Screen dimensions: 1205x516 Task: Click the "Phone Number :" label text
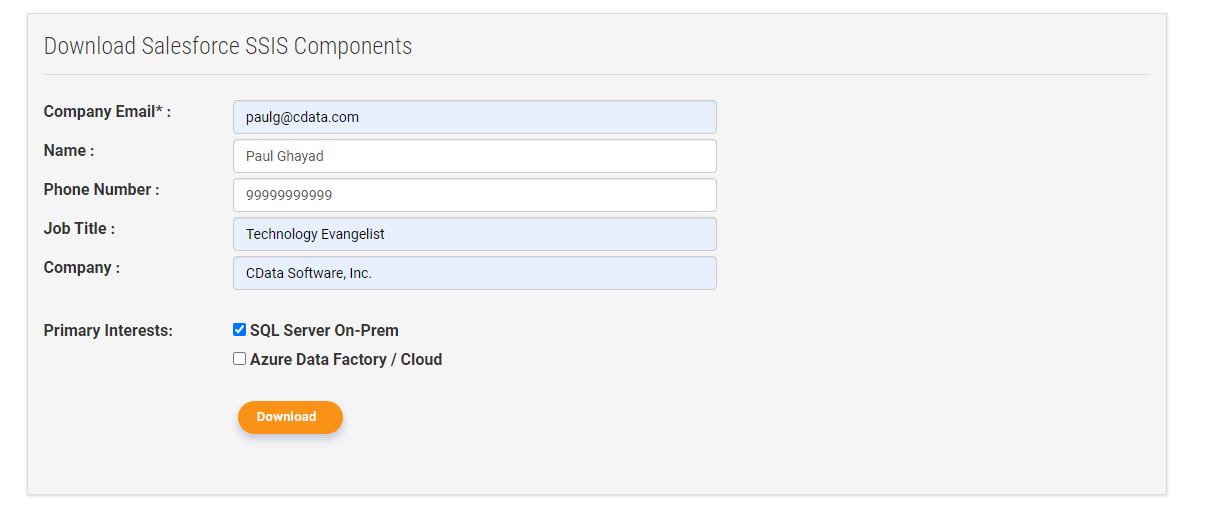(x=101, y=190)
